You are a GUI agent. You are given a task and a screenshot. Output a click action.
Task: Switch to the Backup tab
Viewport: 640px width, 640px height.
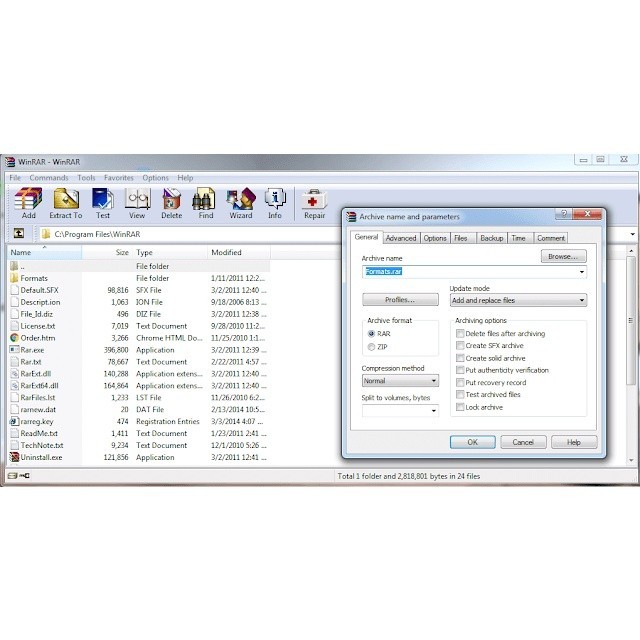491,238
